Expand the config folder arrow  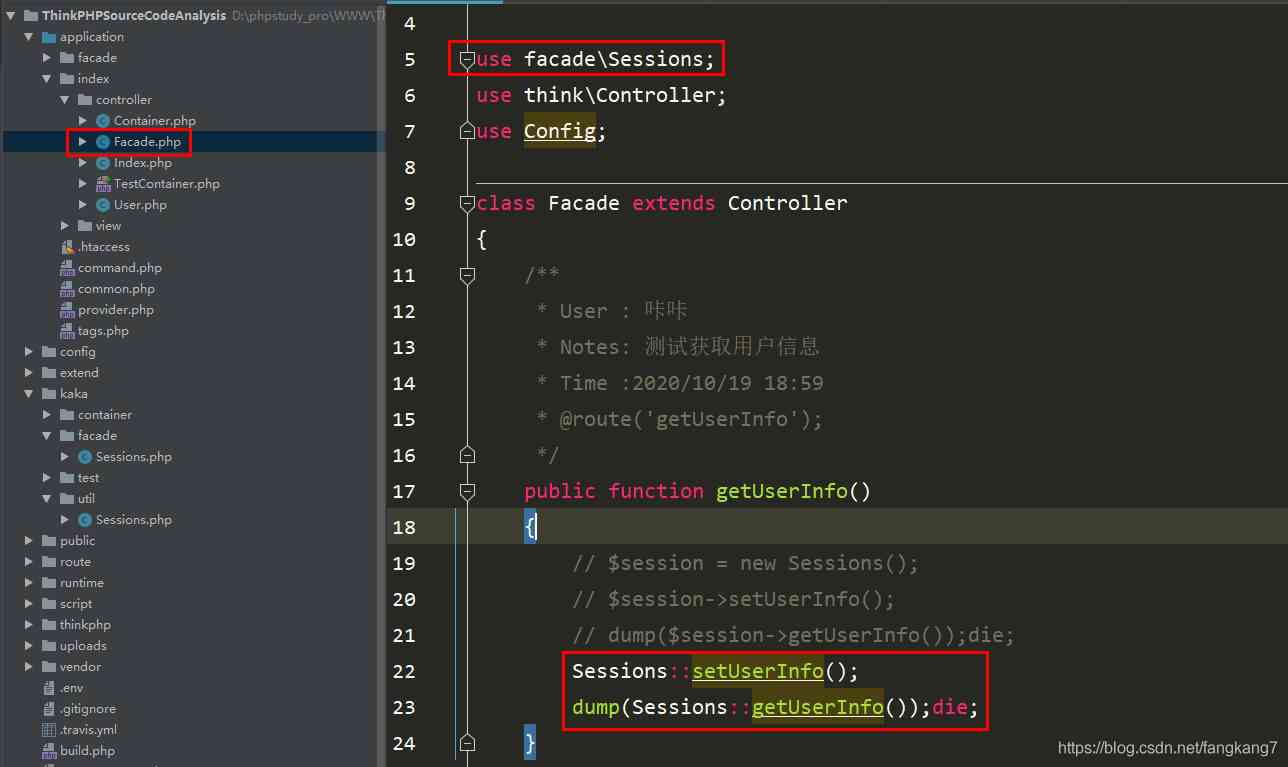(x=29, y=352)
